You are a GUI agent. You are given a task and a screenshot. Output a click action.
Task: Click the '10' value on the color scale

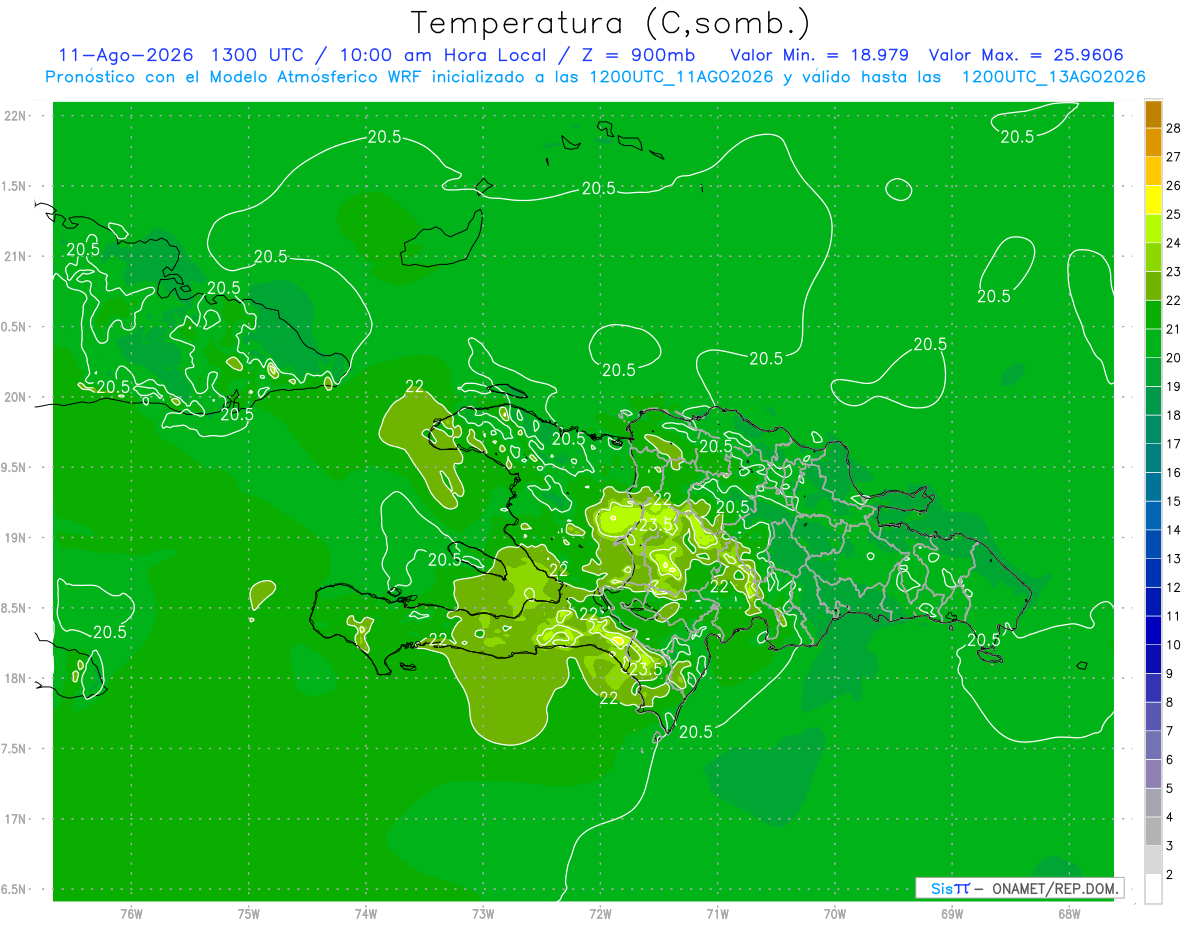[1174, 645]
